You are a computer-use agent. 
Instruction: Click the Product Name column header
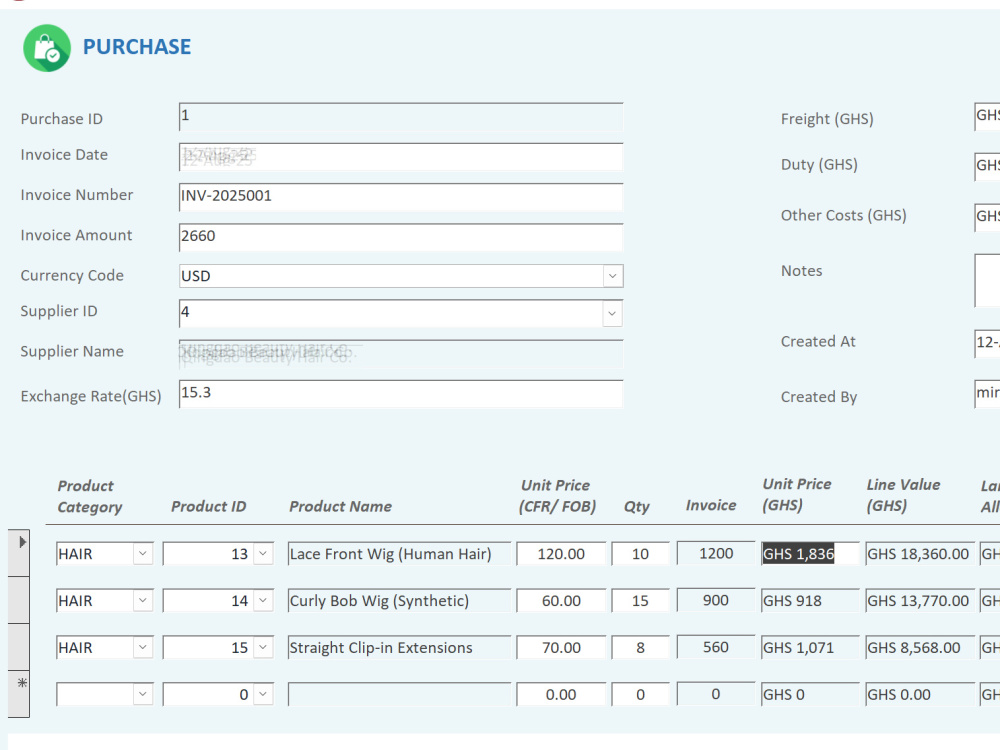[341, 506]
